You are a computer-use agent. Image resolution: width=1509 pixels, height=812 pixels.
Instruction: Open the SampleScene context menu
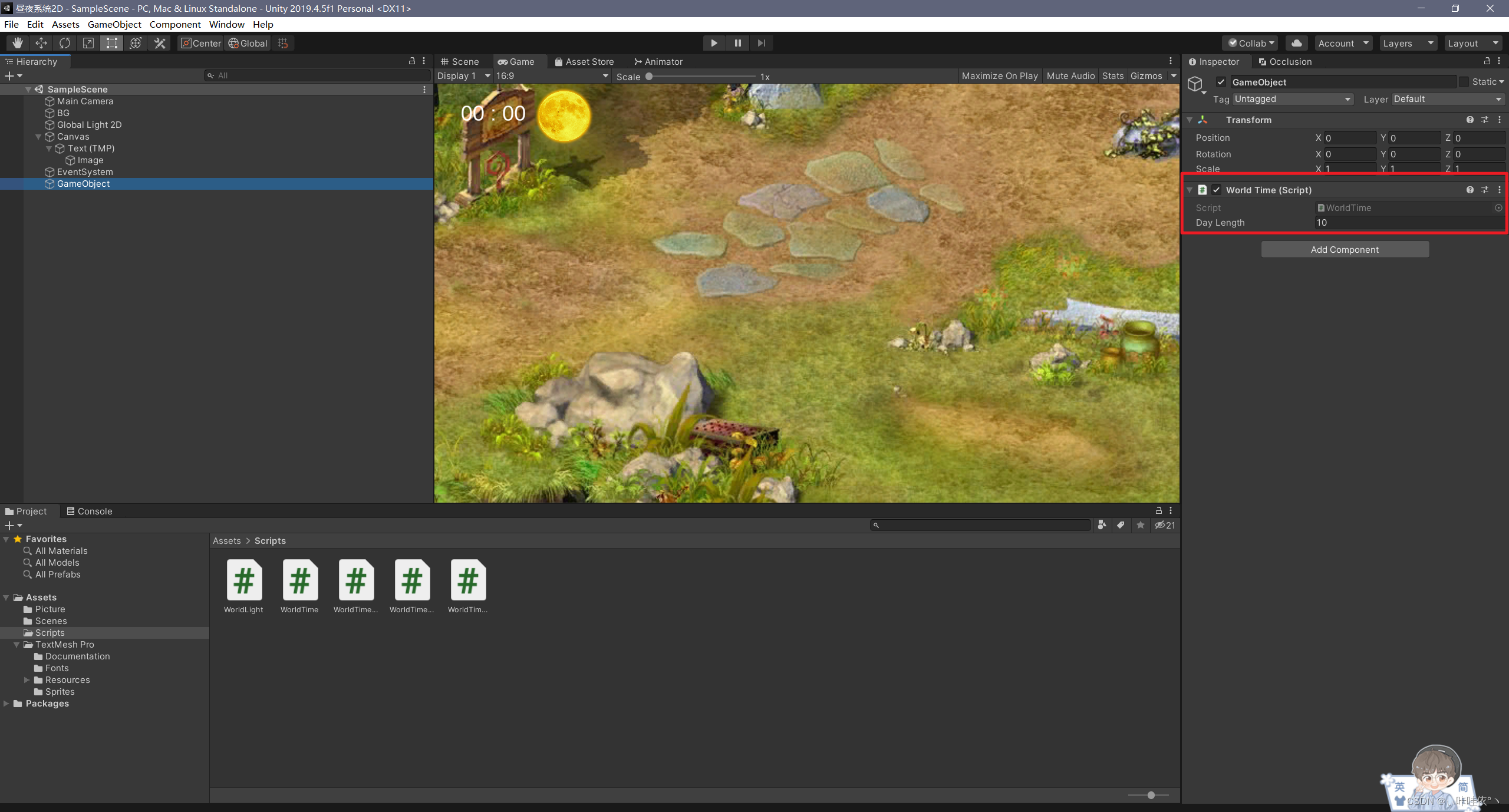424,89
